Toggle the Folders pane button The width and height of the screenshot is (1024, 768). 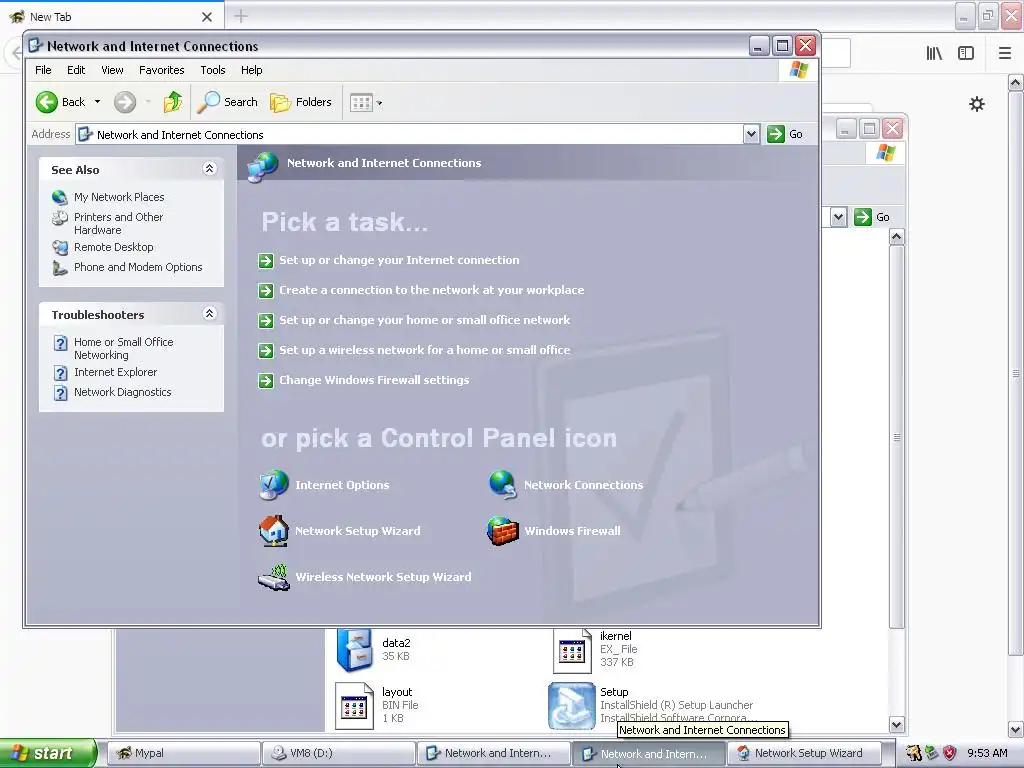tap(301, 102)
